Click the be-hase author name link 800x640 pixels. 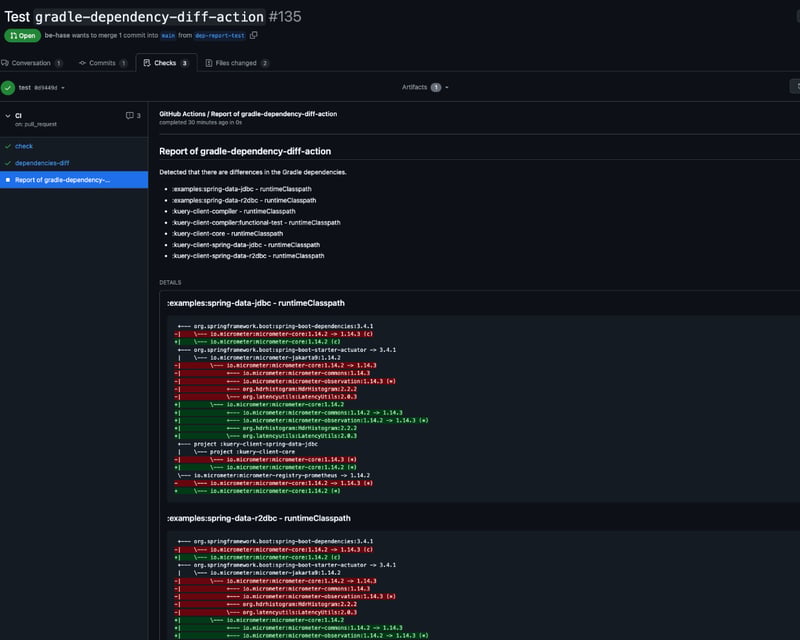pyautogui.click(x=57, y=35)
